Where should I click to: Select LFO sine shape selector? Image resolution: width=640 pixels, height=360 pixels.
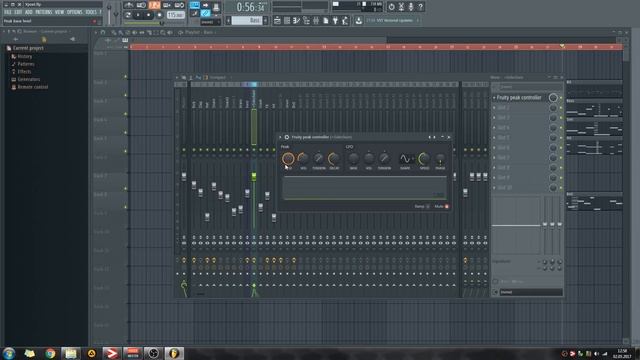pos(405,158)
